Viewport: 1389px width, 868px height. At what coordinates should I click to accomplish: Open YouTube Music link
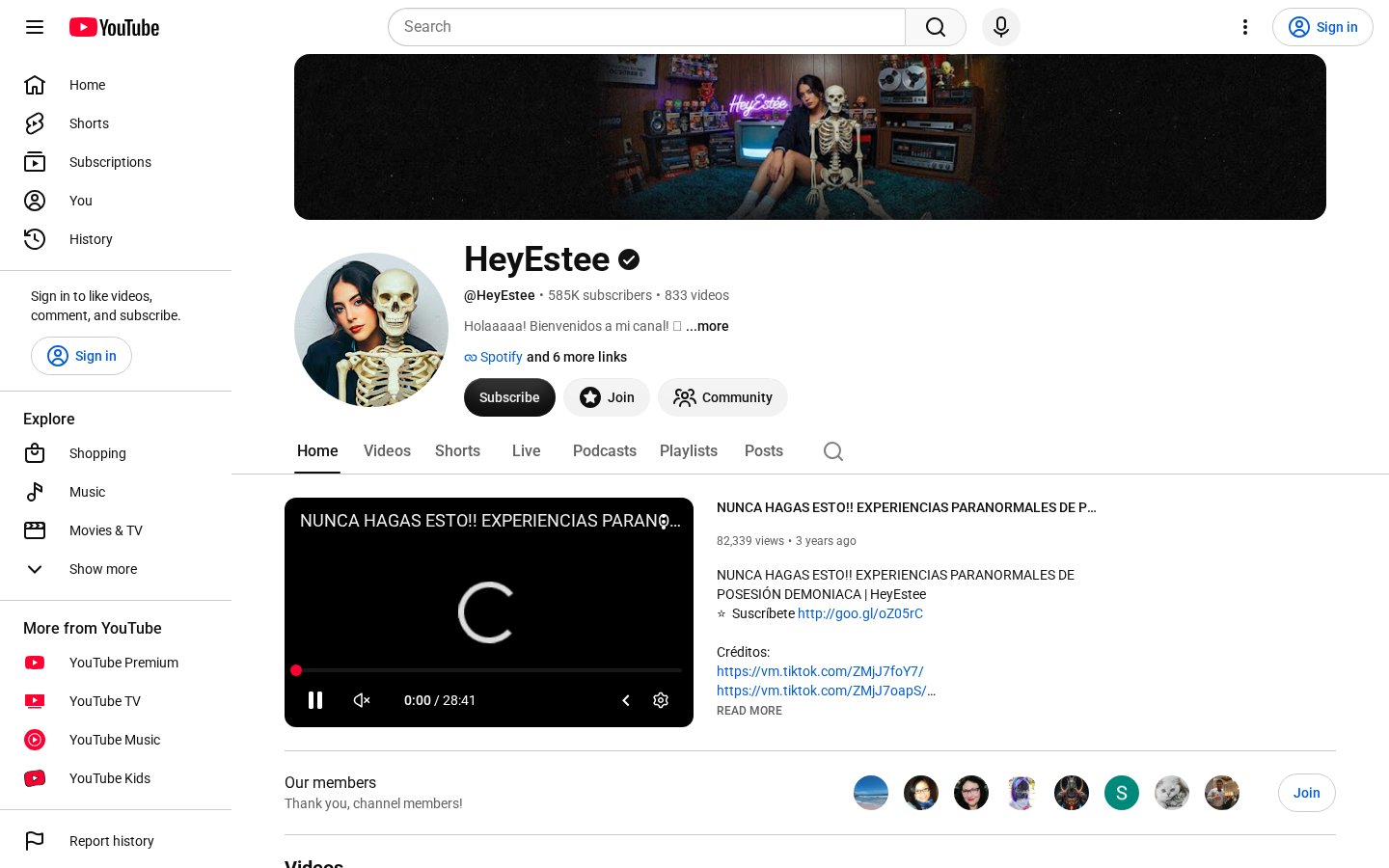pos(116,740)
